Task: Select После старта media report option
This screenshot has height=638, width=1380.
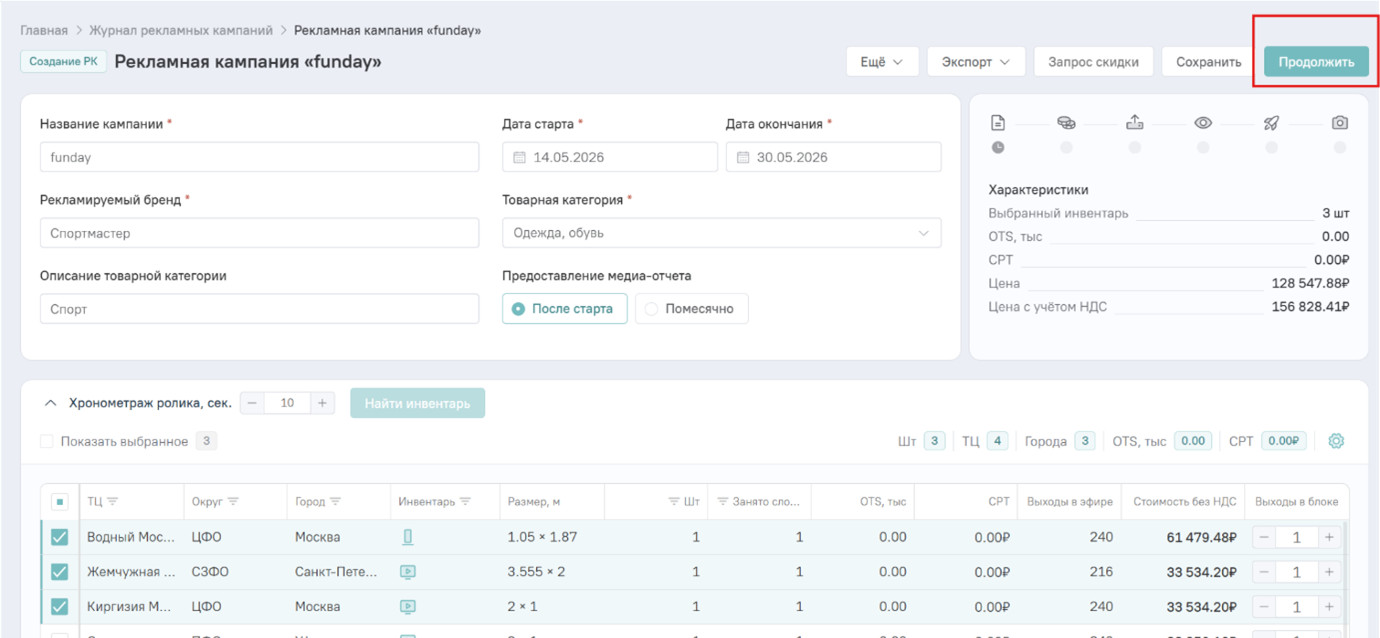Action: point(564,309)
